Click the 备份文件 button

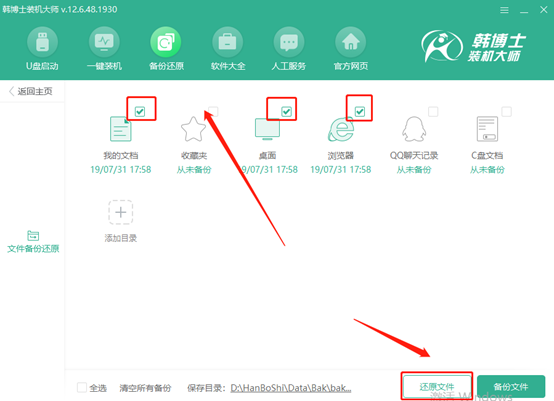[511, 387]
